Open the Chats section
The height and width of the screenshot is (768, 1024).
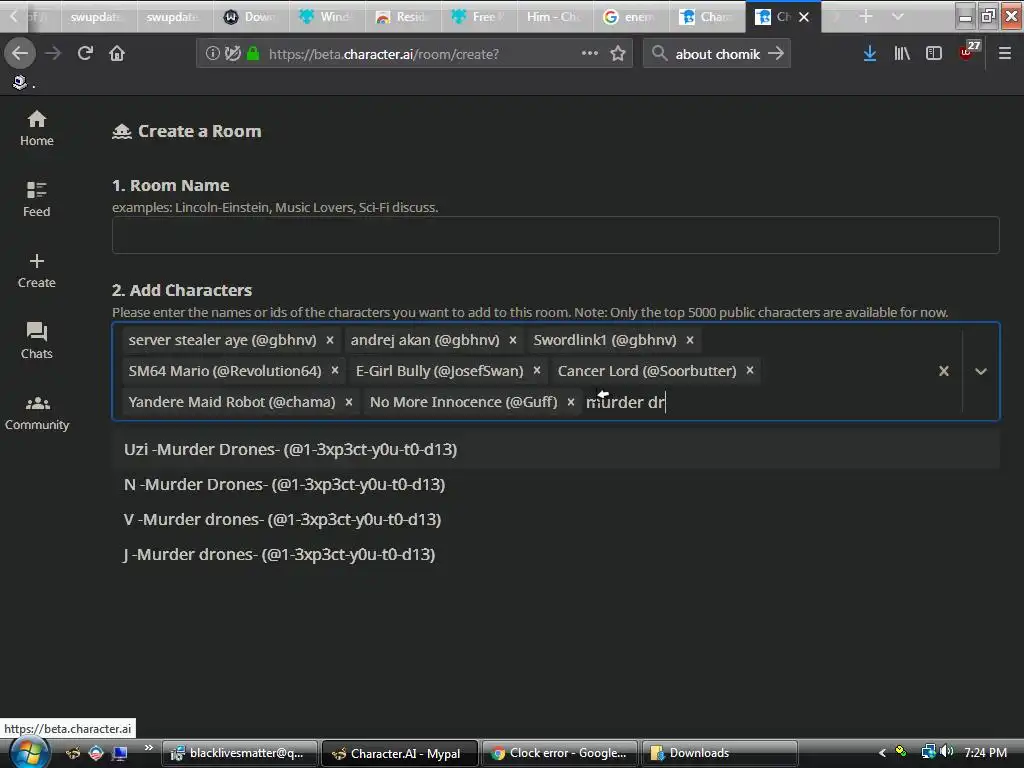pyautogui.click(x=37, y=342)
